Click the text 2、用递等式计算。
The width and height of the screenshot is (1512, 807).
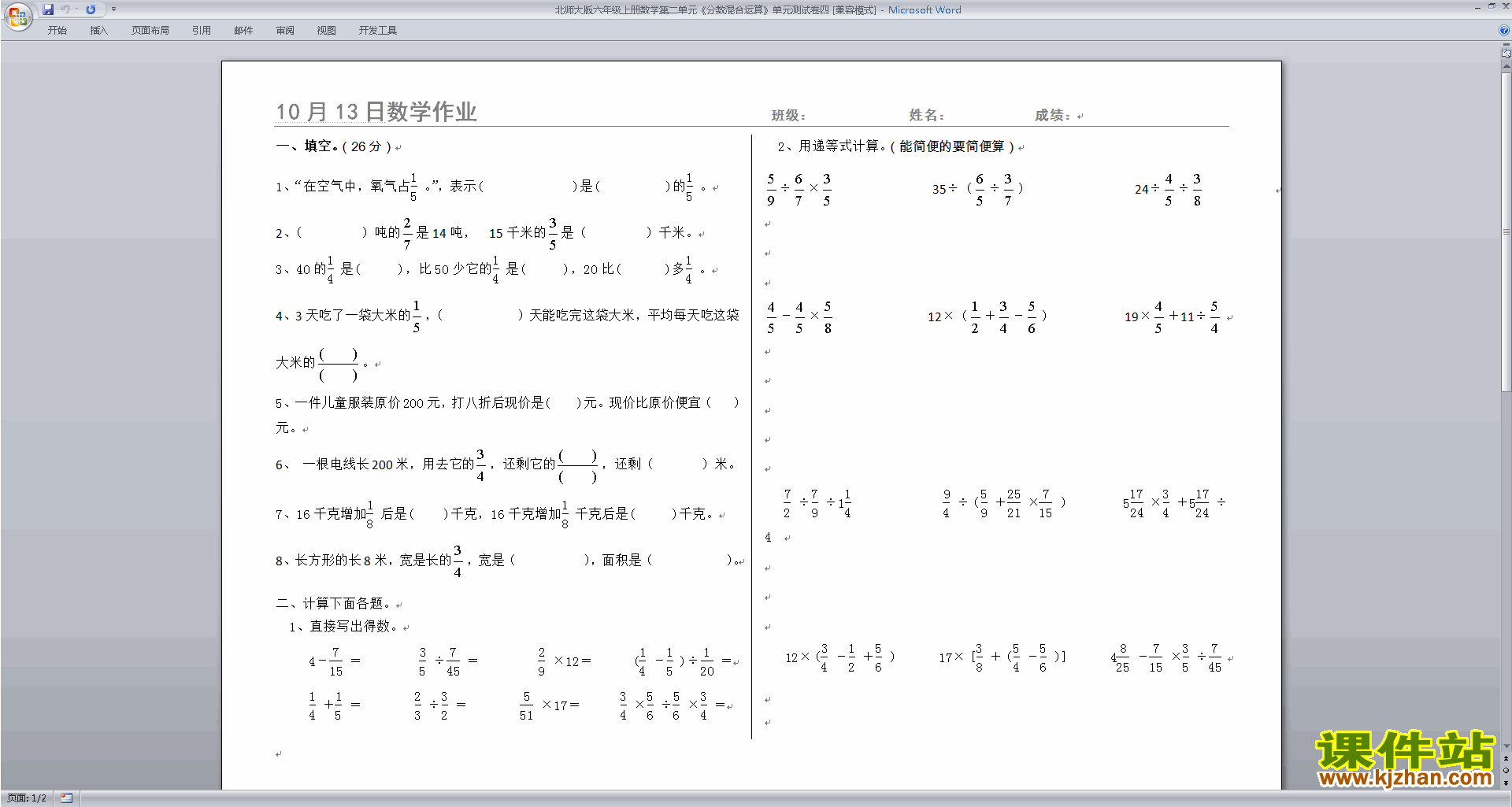coord(832,146)
